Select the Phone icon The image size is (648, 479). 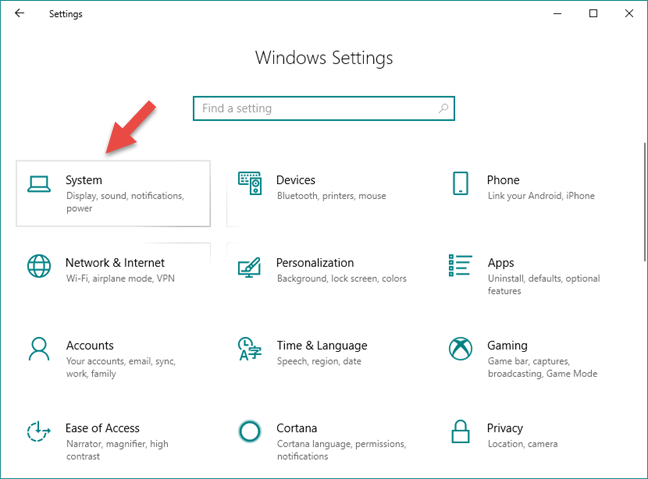(460, 183)
